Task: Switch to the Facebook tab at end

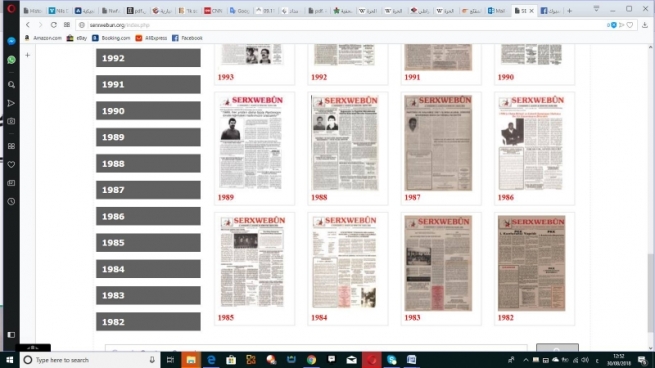Action: (x=550, y=11)
